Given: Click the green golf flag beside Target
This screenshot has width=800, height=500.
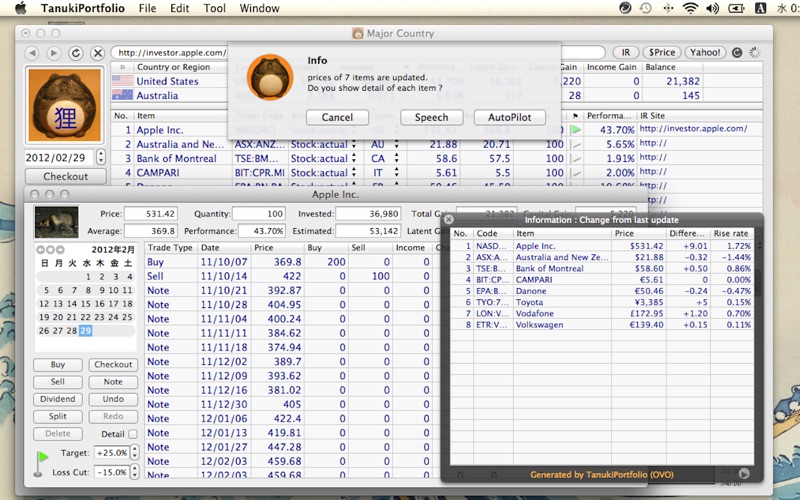Looking at the screenshot, I should pyautogui.click(x=40, y=463).
